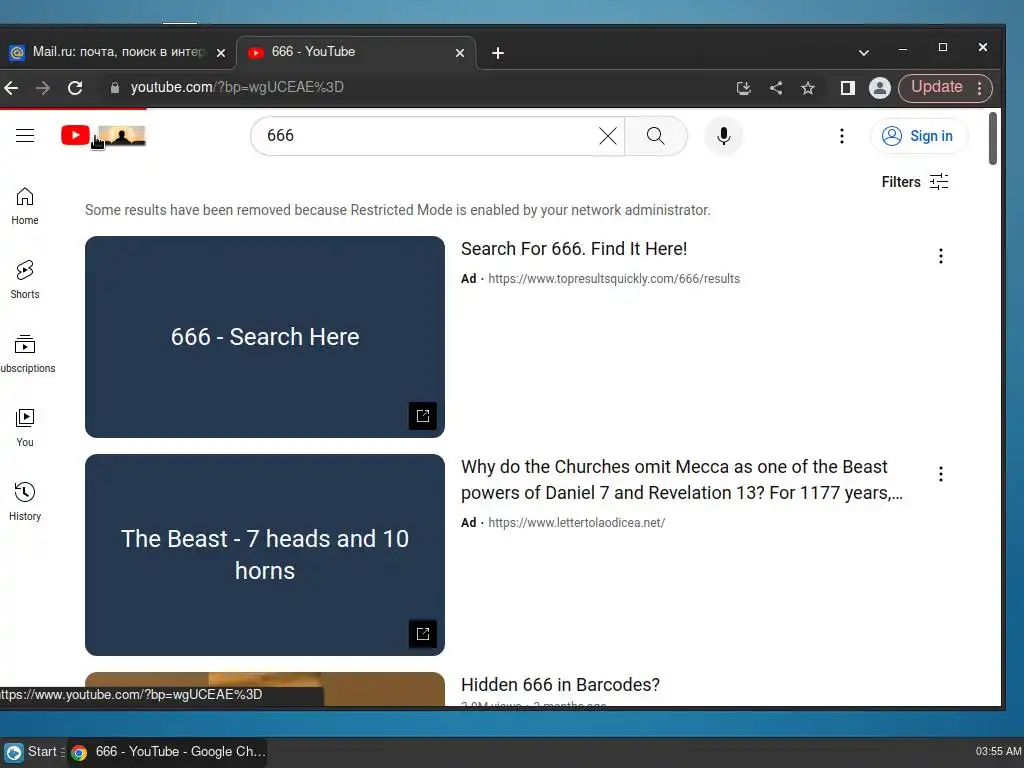Click the taskbar clock

pos(999,752)
